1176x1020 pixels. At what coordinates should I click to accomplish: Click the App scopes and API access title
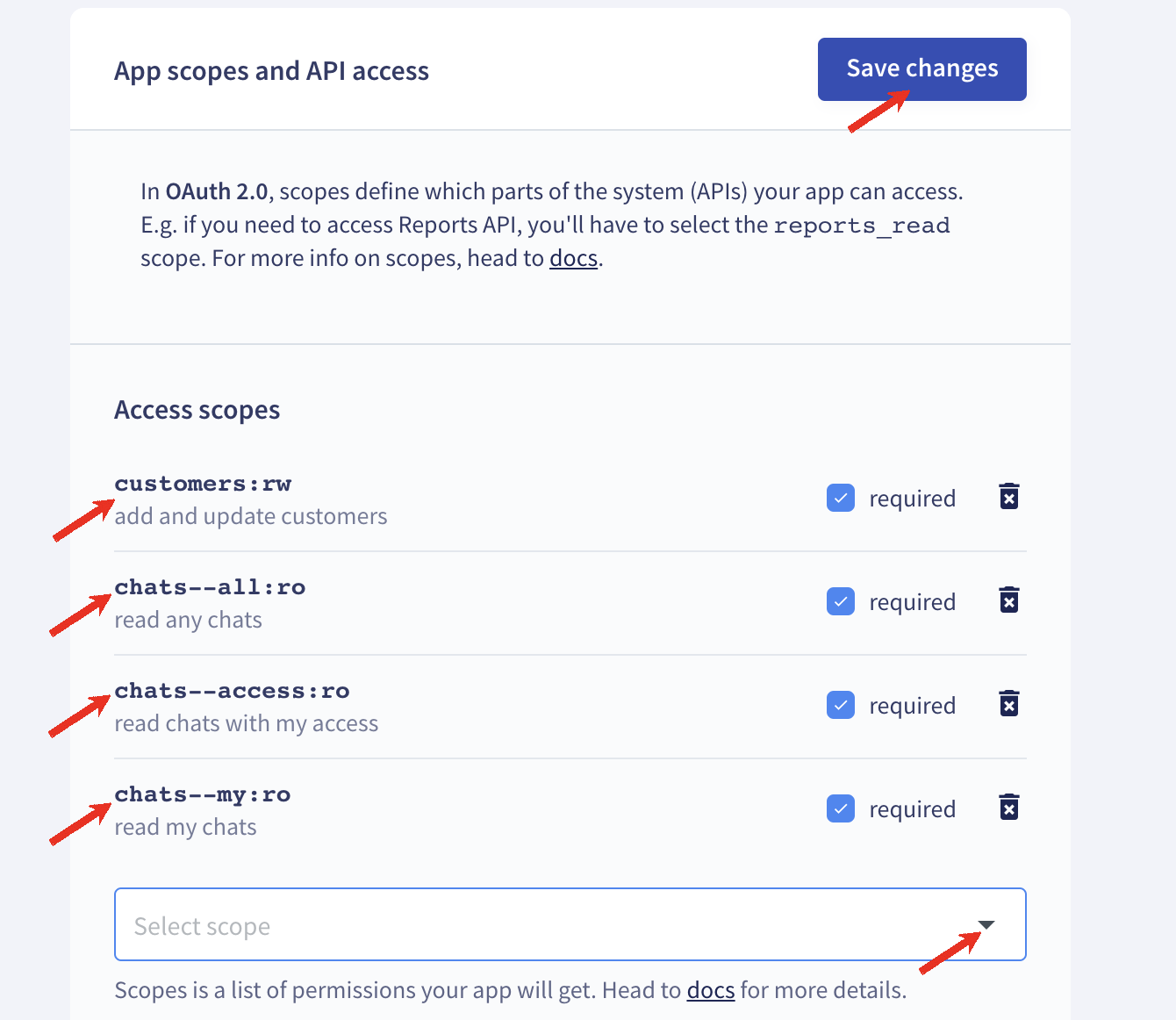(x=271, y=71)
